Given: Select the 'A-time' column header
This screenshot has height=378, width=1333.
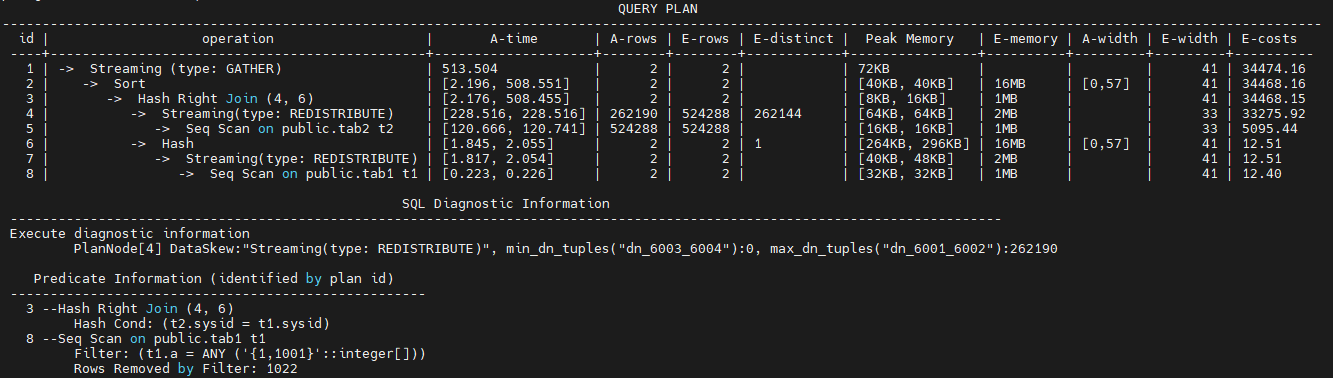Looking at the screenshot, I should point(514,39).
